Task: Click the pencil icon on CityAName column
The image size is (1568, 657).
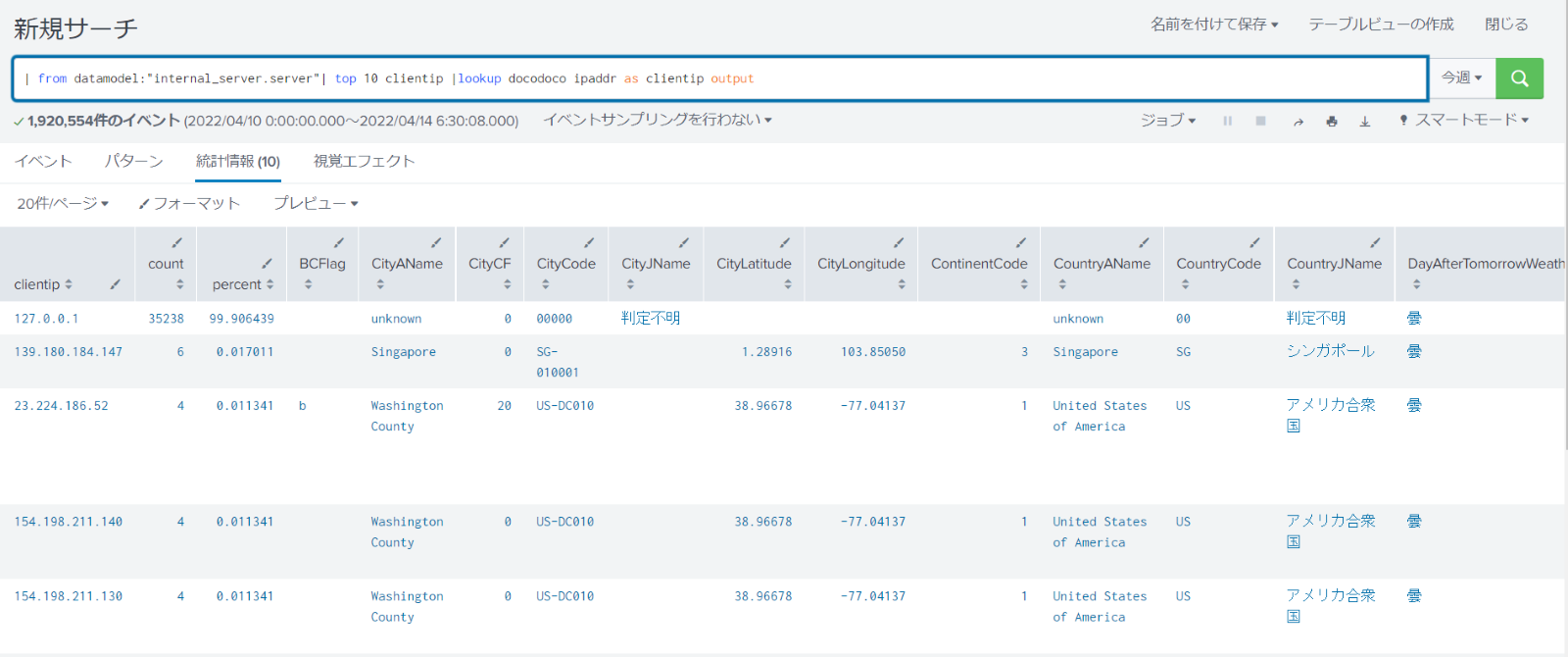Action: pos(436,242)
